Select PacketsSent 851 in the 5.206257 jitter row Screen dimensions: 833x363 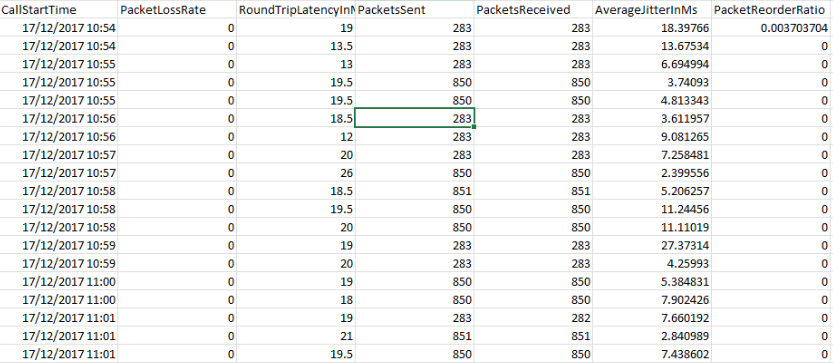[x=414, y=191]
